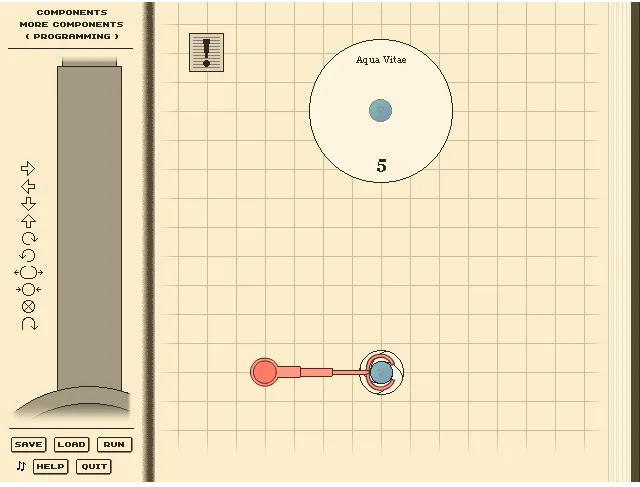Click the red manipulator arm base
Image resolution: width=640 pixels, height=487 pixels.
[x=264, y=372]
